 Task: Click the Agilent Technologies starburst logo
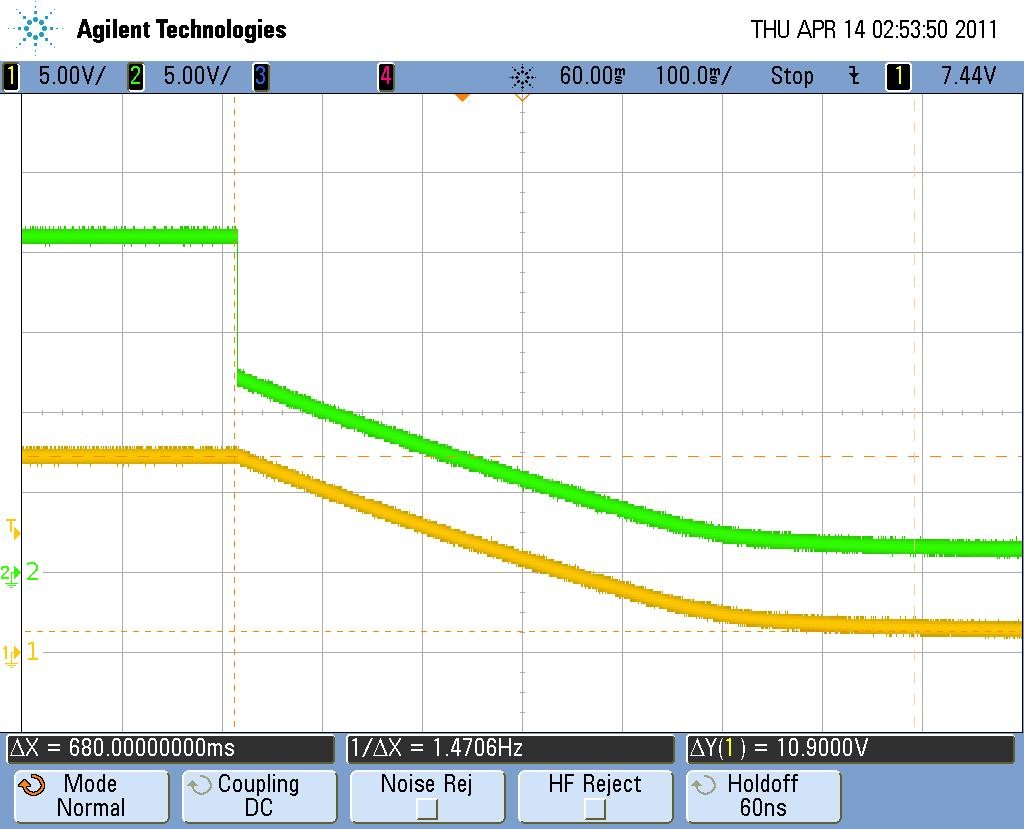coord(34,29)
